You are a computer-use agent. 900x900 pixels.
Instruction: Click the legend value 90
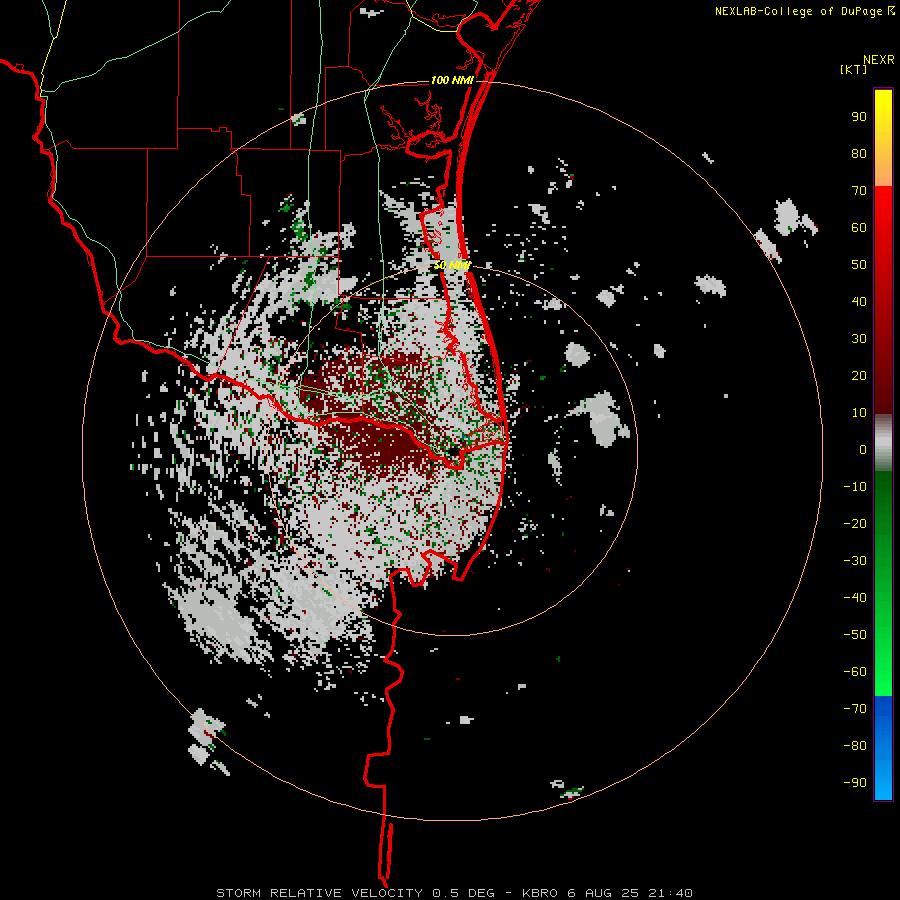(x=859, y=117)
